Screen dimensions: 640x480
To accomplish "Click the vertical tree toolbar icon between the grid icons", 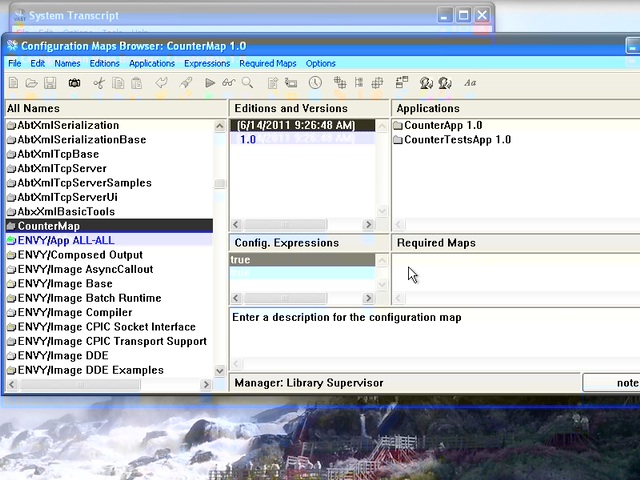I will coord(359,83).
